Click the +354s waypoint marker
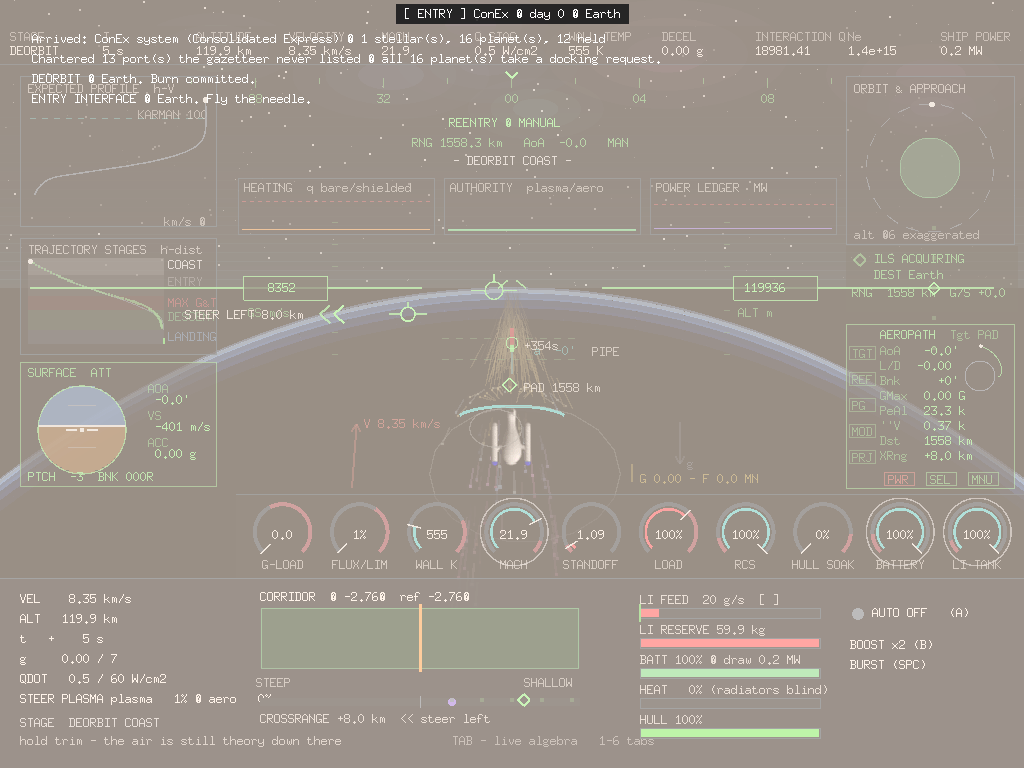The width and height of the screenshot is (1024, 768). point(512,344)
